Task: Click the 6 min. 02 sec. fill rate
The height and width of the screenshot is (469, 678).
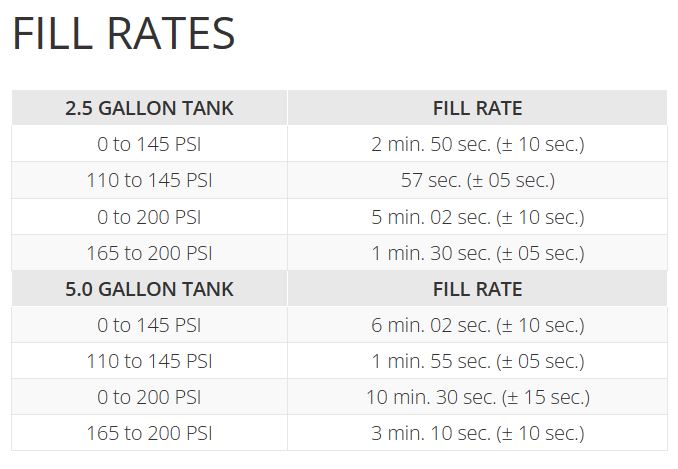Action: point(477,325)
